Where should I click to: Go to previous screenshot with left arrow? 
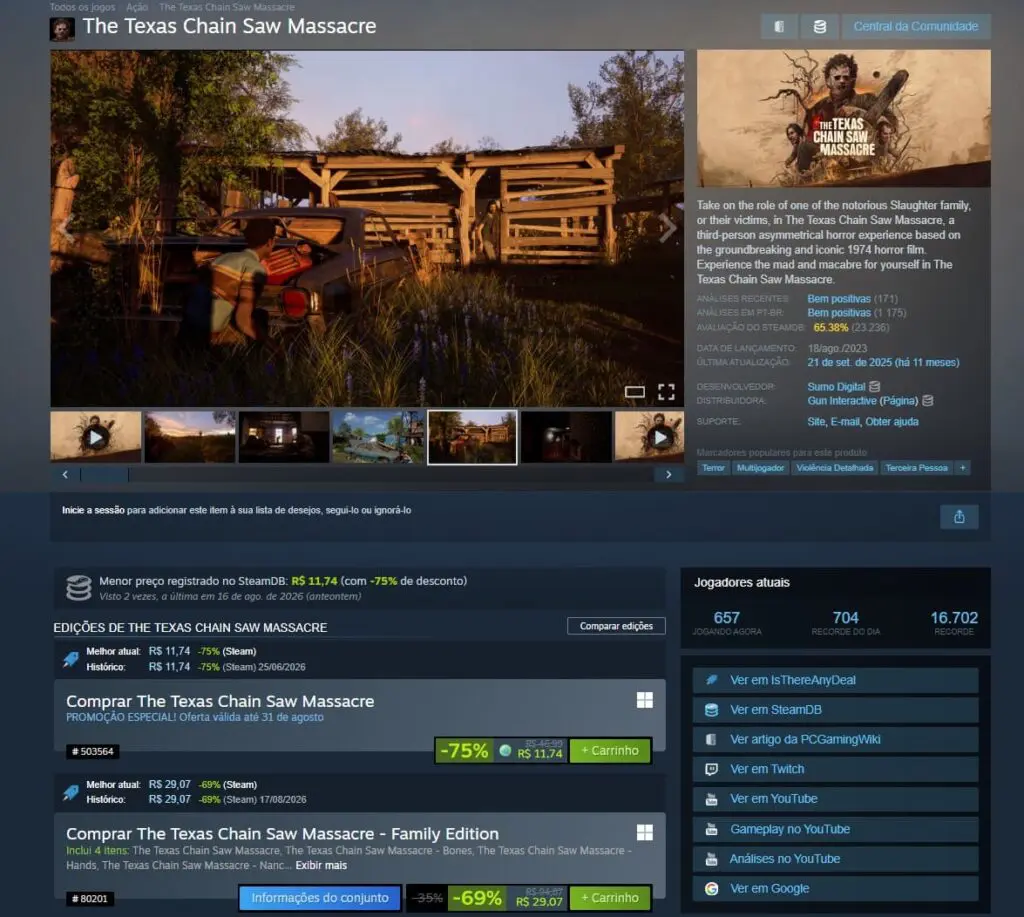click(66, 228)
